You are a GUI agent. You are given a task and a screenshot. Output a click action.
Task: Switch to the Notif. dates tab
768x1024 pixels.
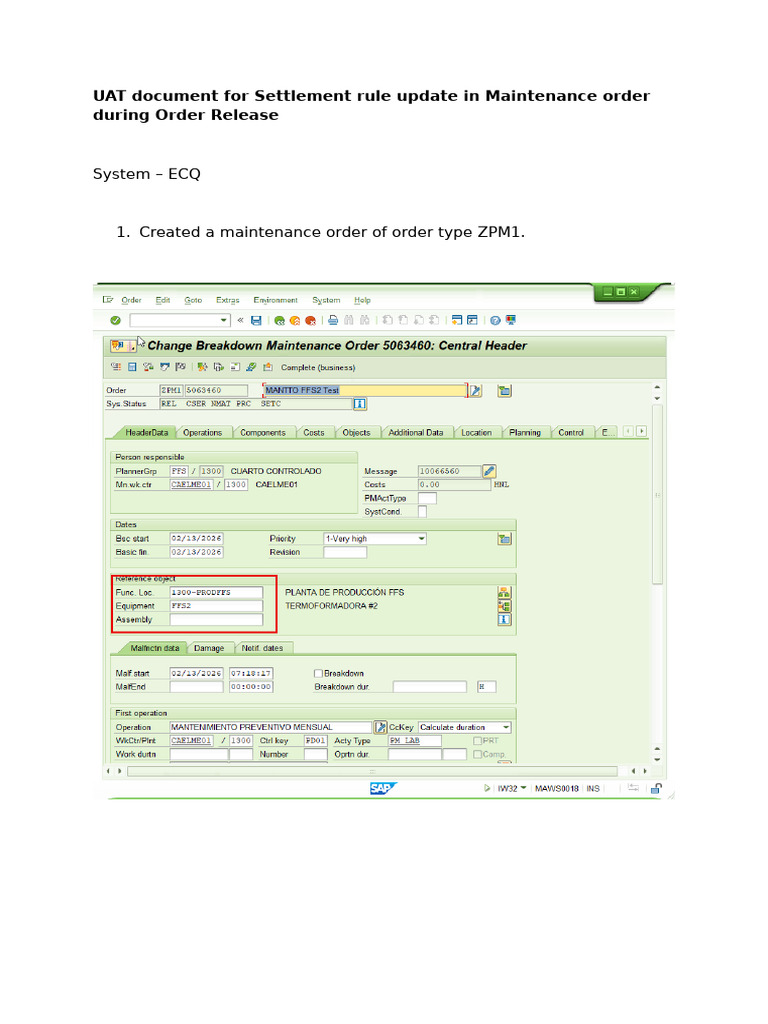tap(262, 648)
